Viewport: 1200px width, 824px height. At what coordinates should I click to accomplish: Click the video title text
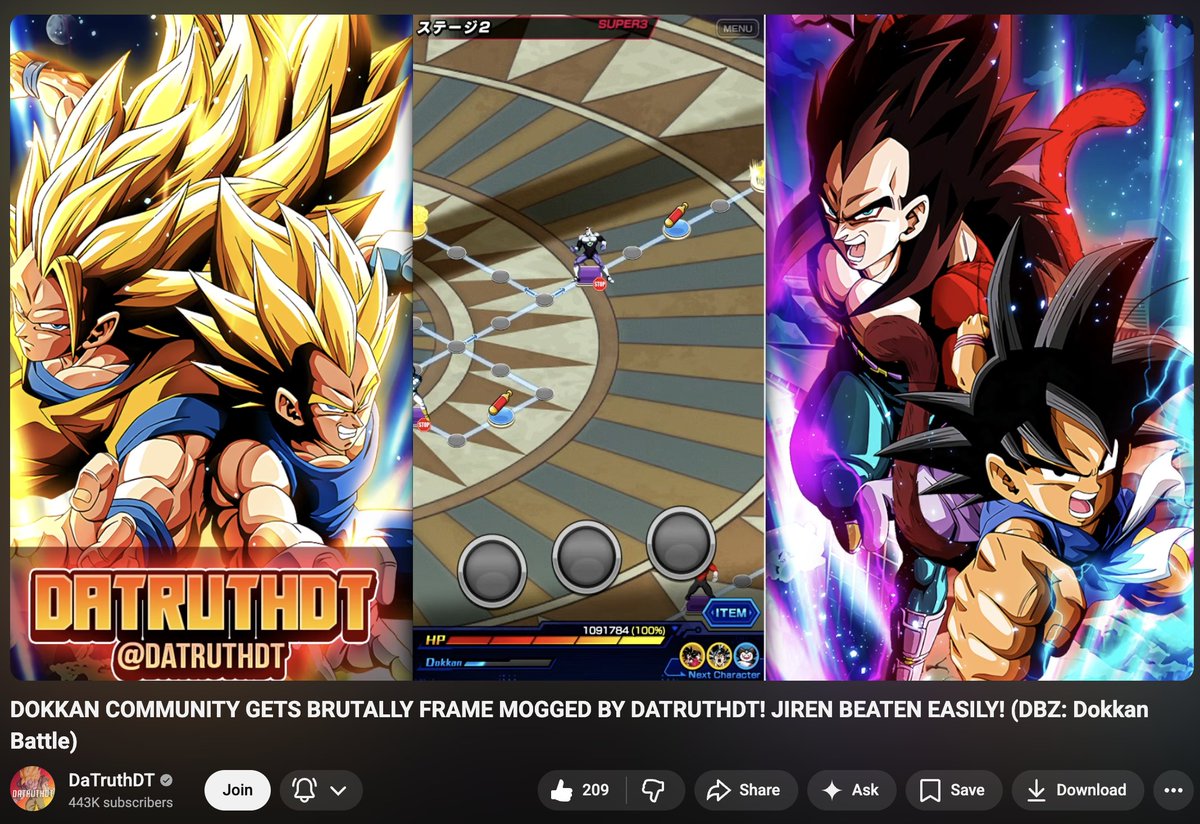pos(579,725)
